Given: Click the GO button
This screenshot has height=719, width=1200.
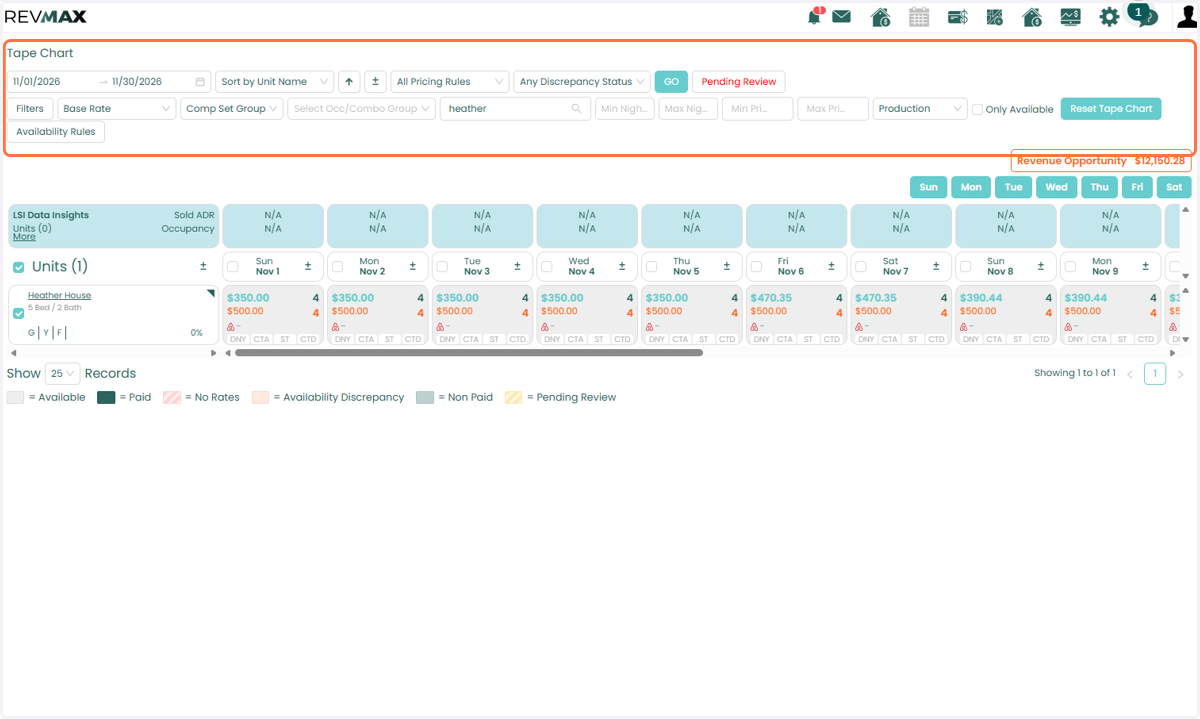Looking at the screenshot, I should (671, 82).
